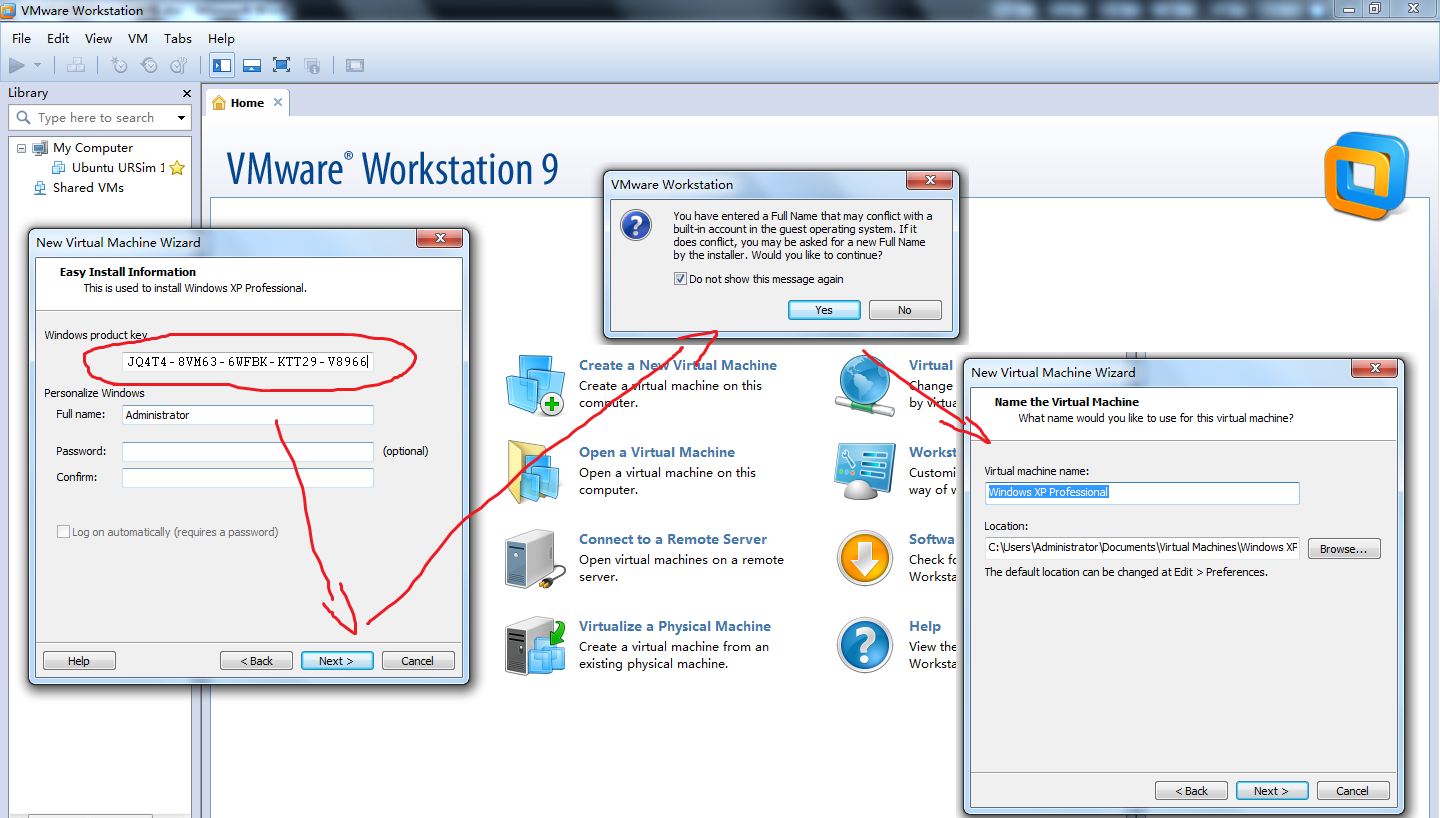Open the Snapshot Manager toolbar icon

click(x=179, y=65)
